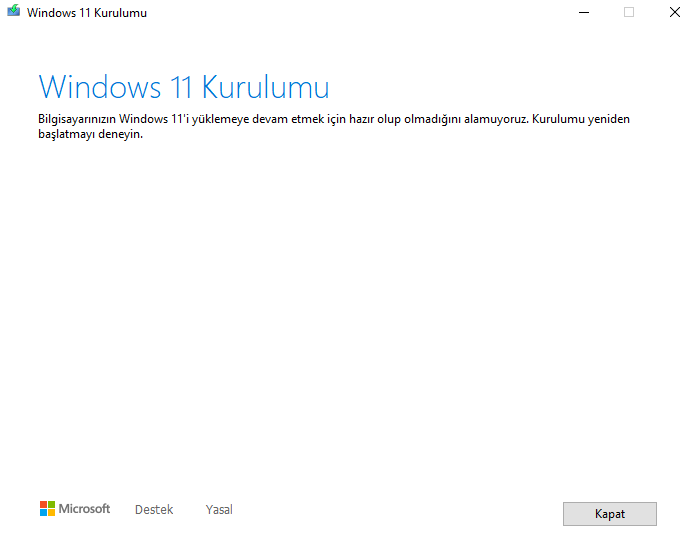Click the 'Windows 11 Kurulumu' blue heading
The image size is (696, 547).
pos(184,87)
